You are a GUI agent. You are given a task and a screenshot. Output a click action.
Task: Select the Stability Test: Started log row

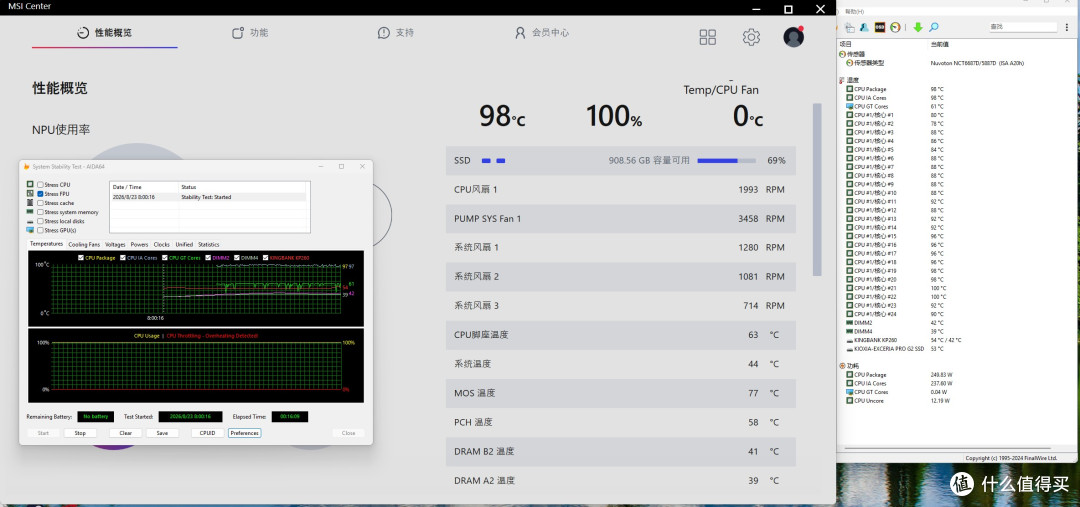[209, 197]
